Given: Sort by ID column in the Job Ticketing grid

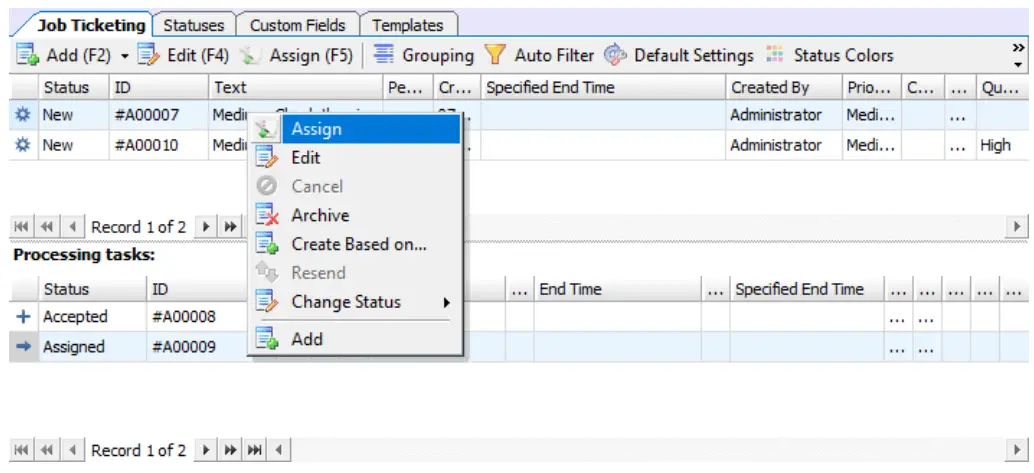Looking at the screenshot, I should coord(159,88).
